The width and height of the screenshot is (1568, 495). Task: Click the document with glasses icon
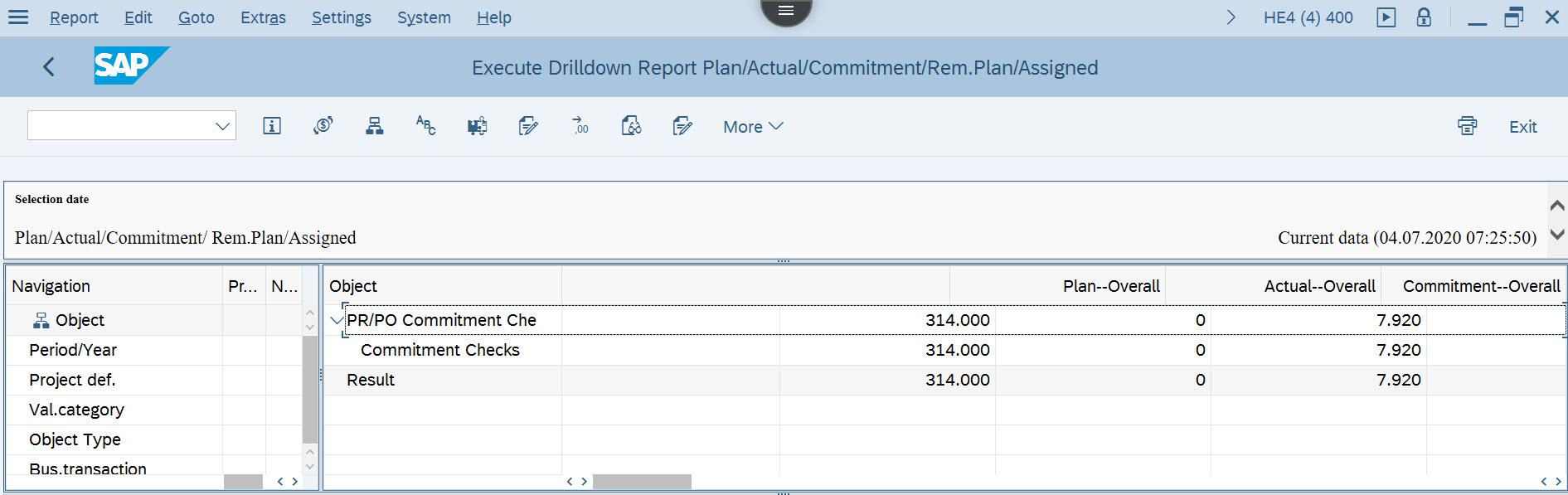point(631,126)
